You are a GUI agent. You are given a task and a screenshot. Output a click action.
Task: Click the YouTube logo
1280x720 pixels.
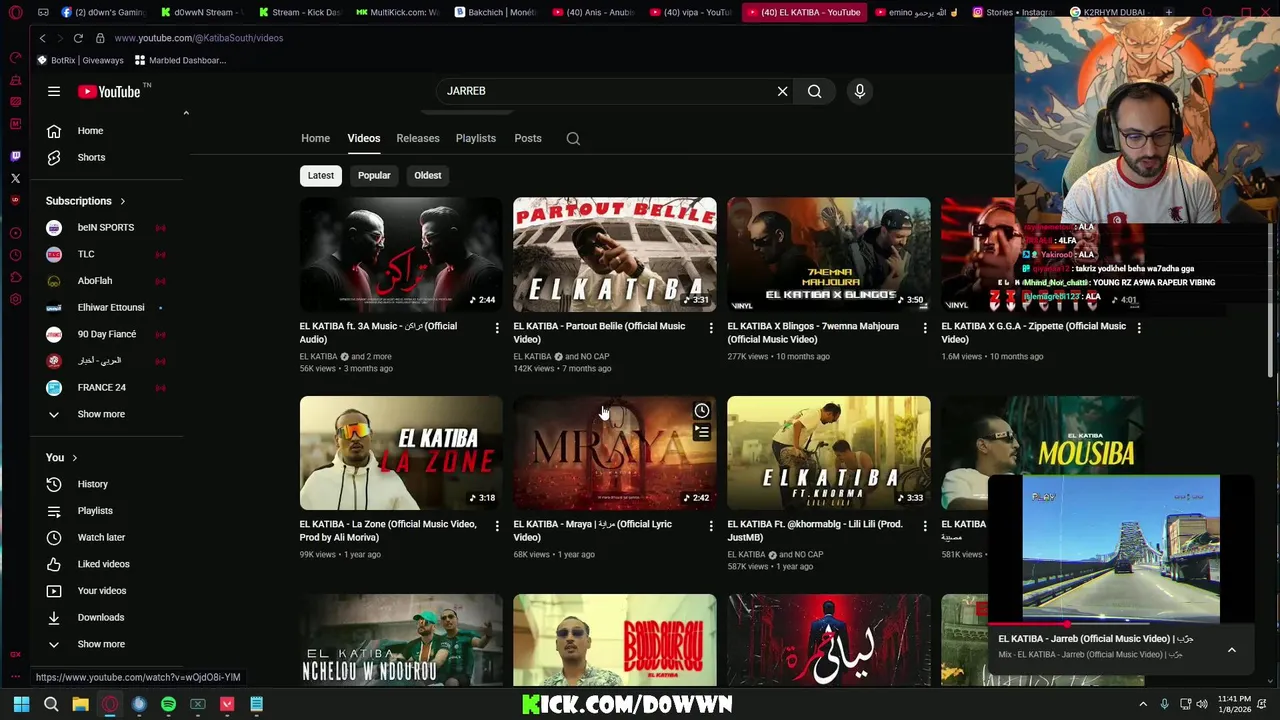(x=110, y=91)
